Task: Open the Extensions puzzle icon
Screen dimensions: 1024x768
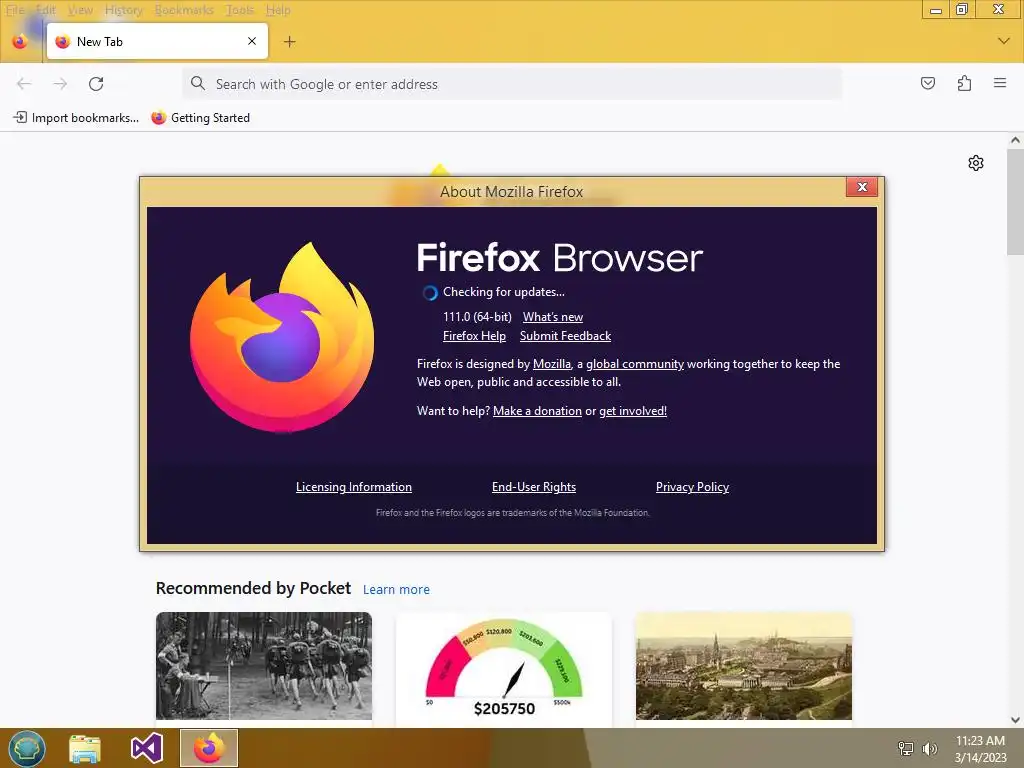Action: [x=964, y=83]
